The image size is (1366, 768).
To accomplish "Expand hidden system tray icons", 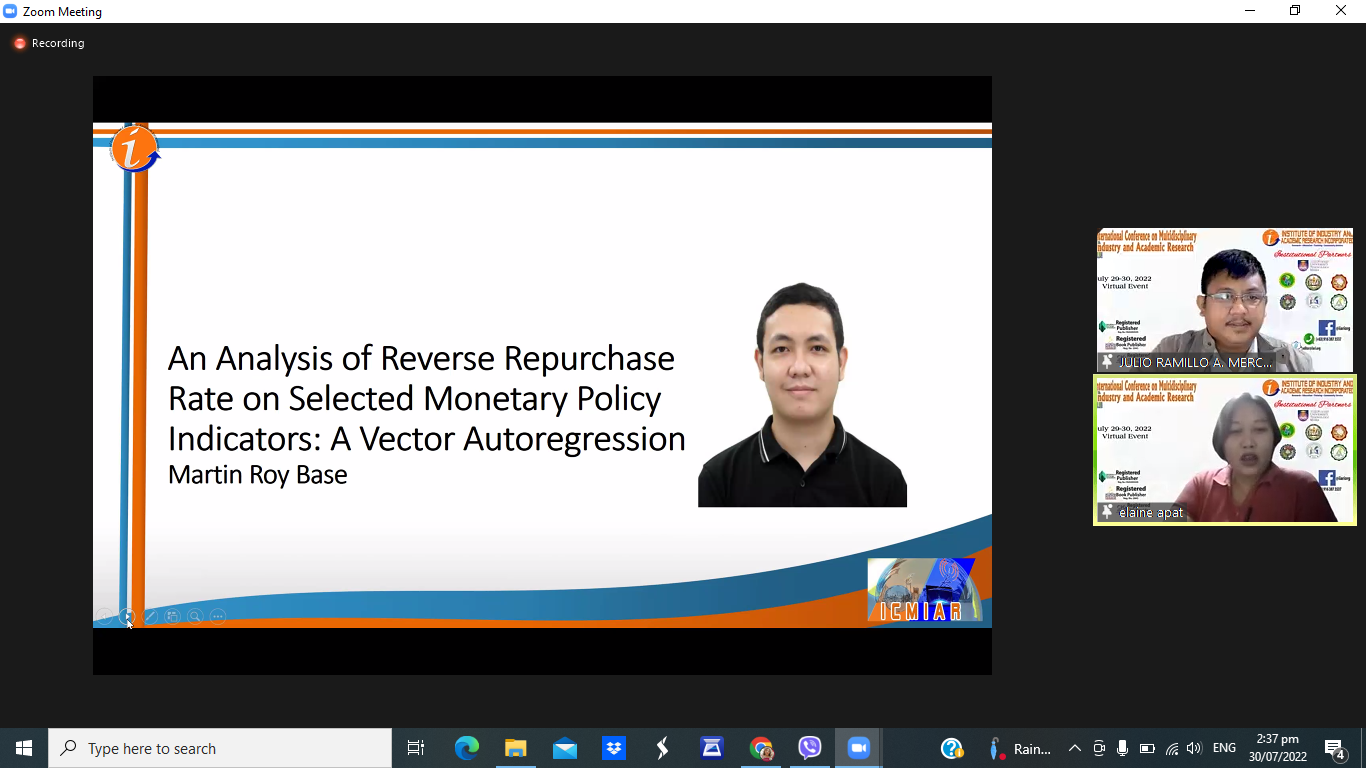I will tap(1075, 748).
